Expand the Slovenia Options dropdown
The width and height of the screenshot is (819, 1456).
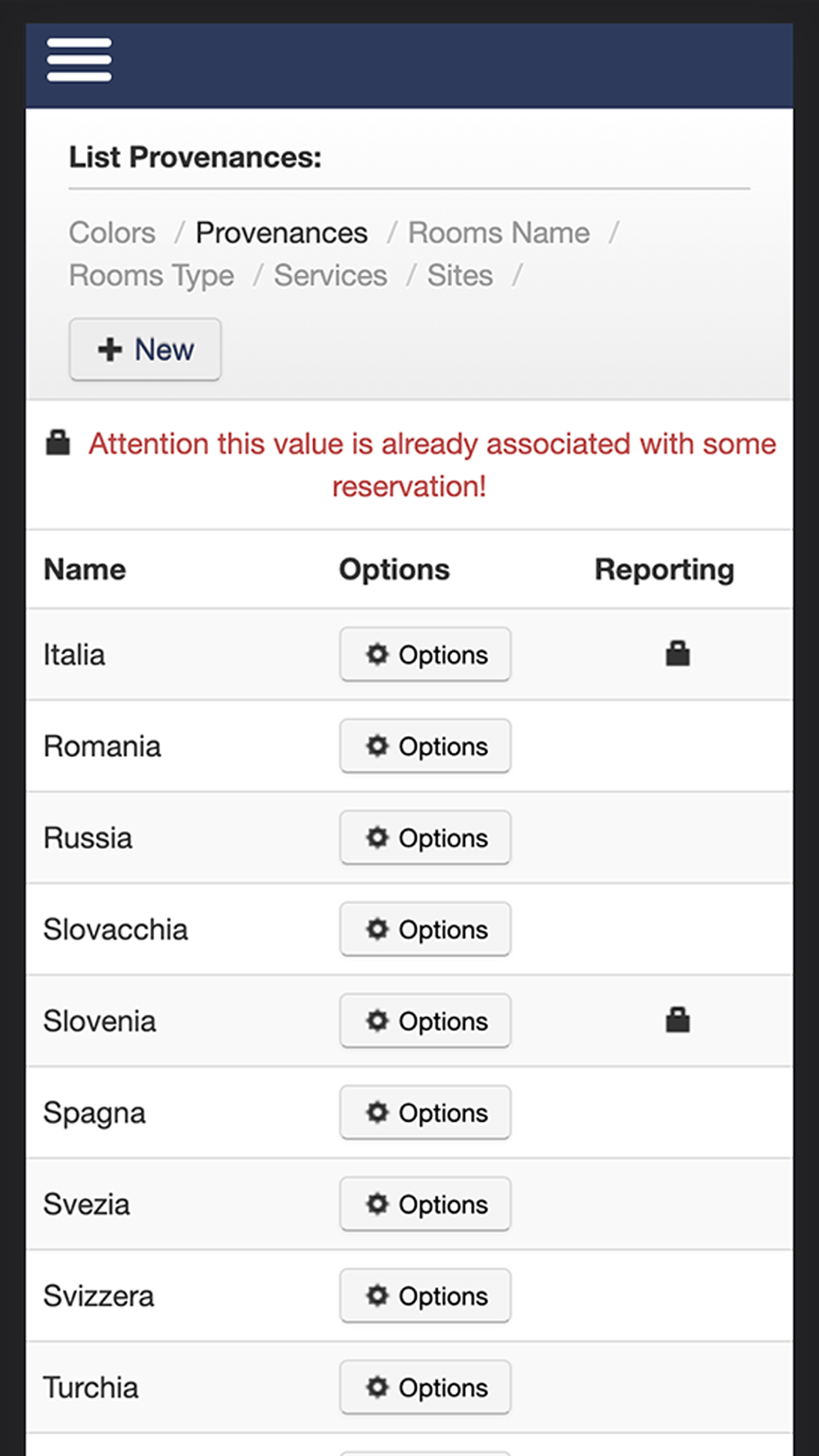(425, 1021)
